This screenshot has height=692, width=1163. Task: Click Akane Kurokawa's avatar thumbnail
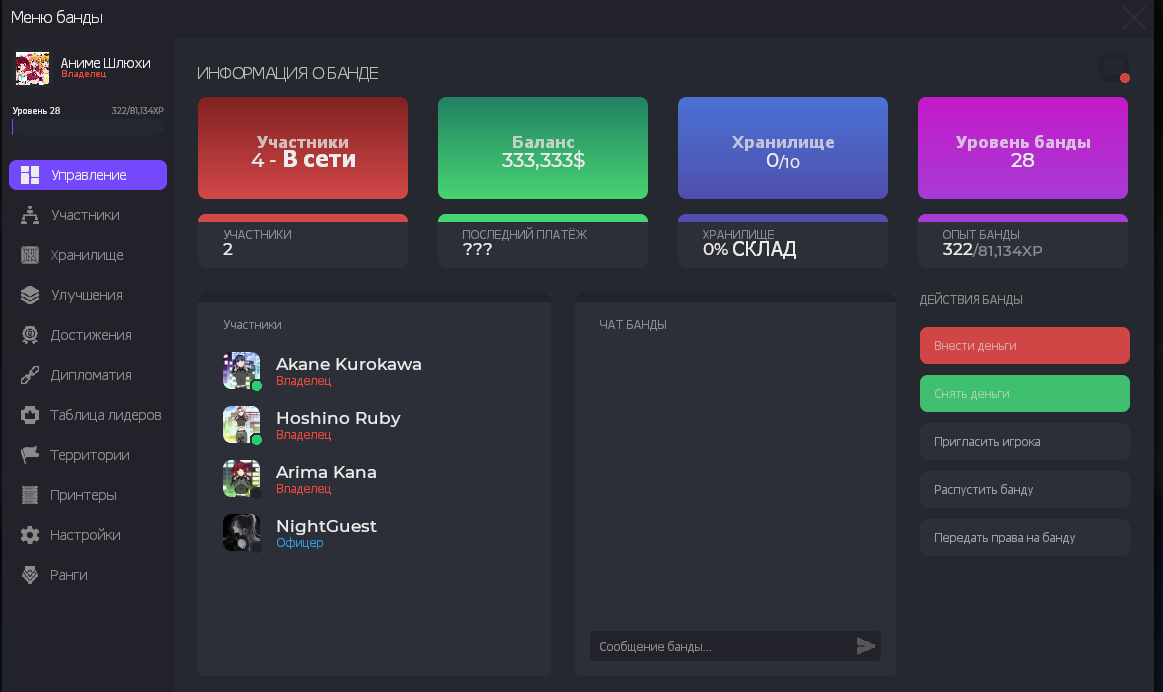point(241,371)
